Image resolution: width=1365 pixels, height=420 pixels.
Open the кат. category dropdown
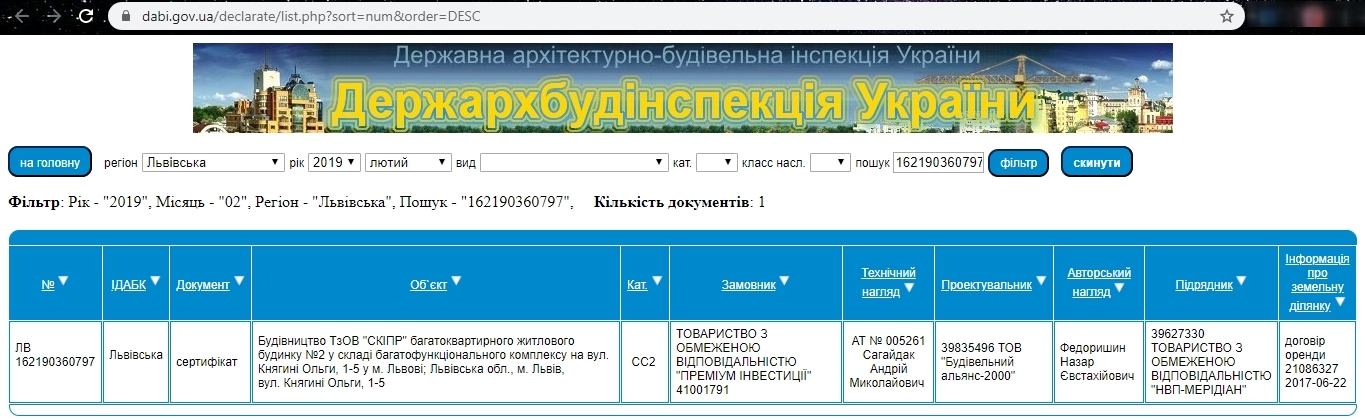(716, 162)
